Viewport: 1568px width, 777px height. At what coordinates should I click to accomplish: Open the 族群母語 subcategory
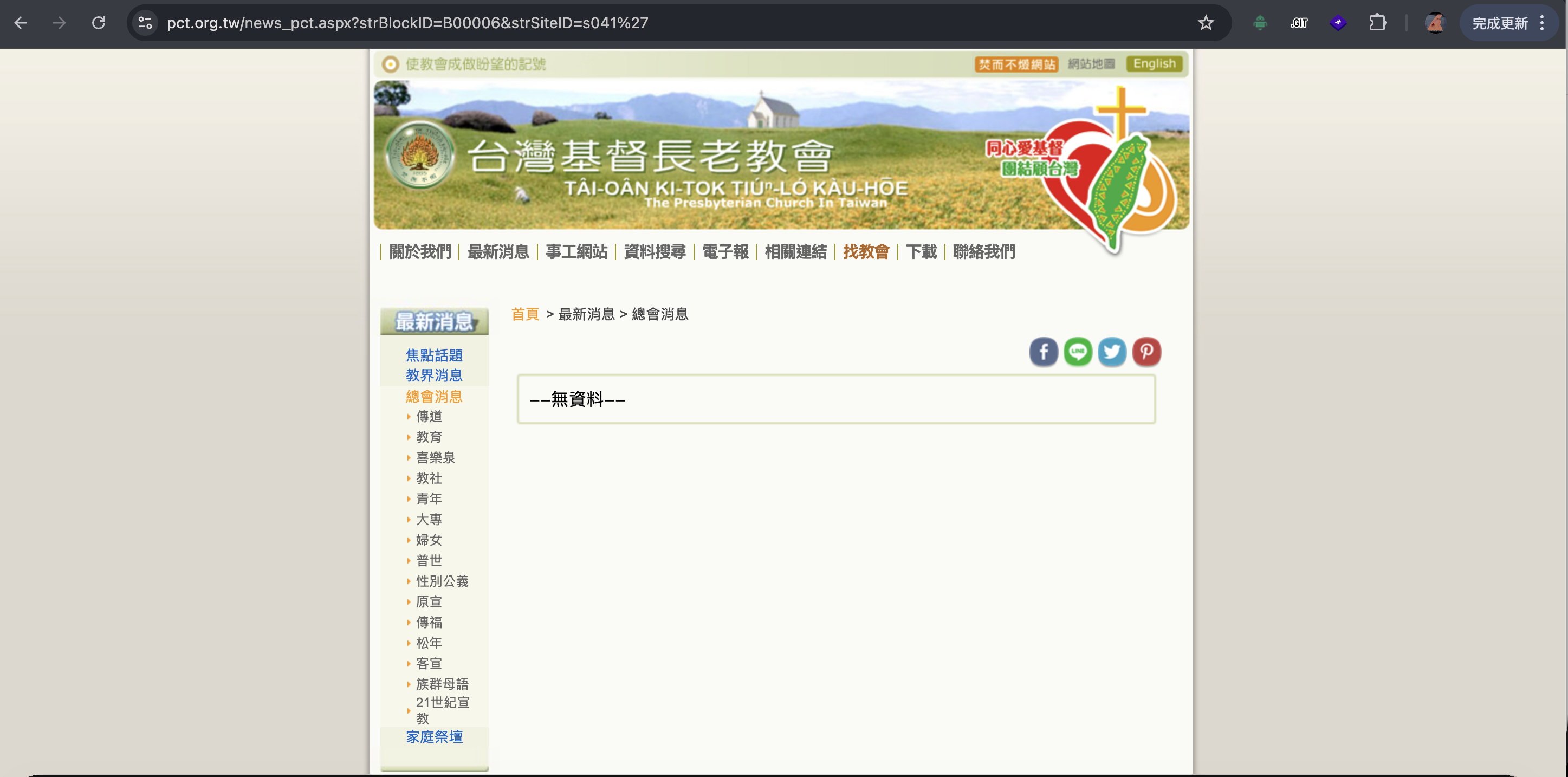click(443, 684)
